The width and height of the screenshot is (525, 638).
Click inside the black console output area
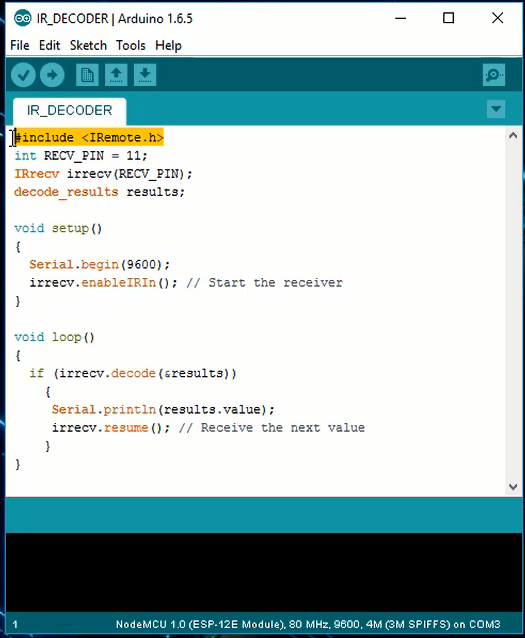pos(264,572)
